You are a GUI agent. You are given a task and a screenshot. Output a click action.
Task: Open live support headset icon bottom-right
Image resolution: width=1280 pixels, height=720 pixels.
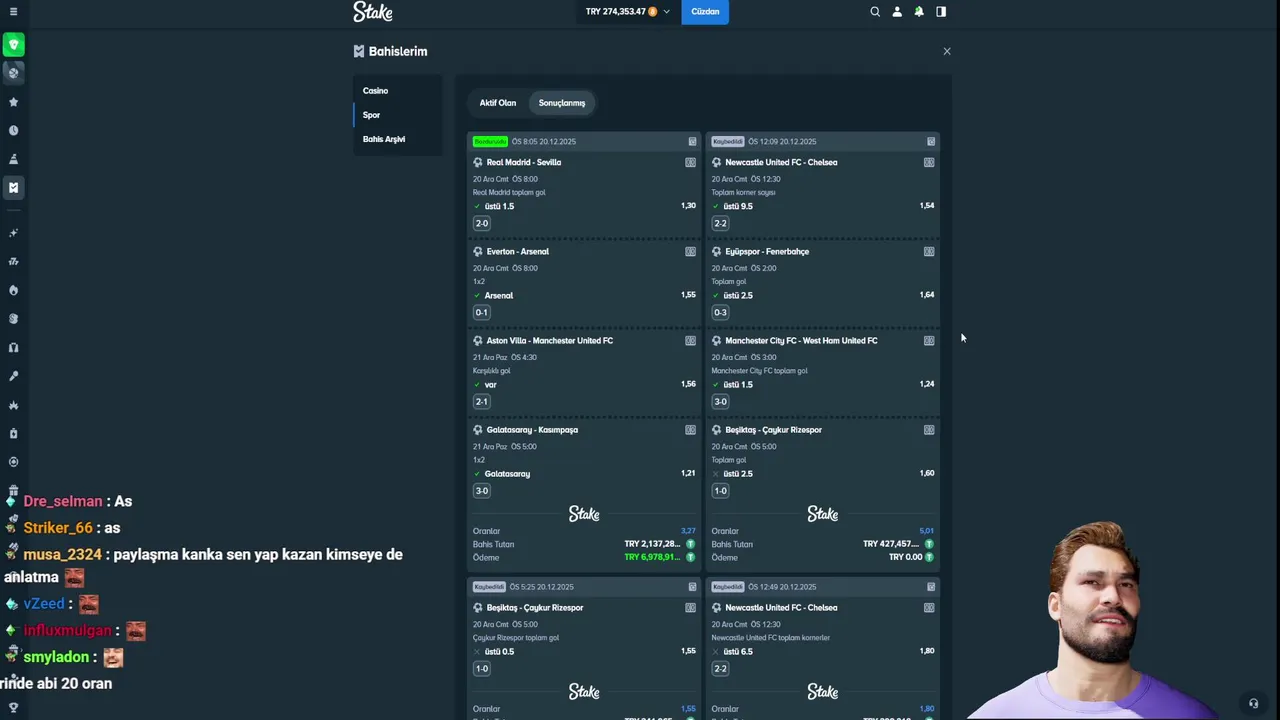click(x=1253, y=703)
